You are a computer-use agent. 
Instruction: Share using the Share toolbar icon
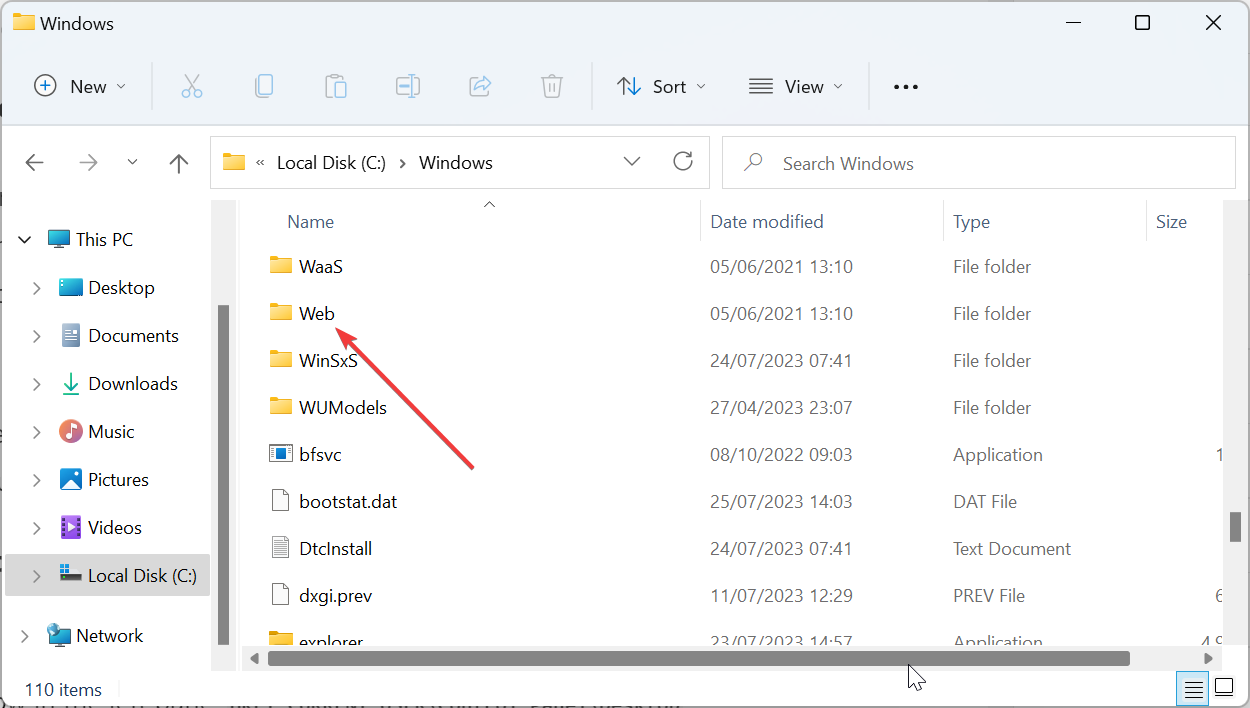click(x=480, y=86)
